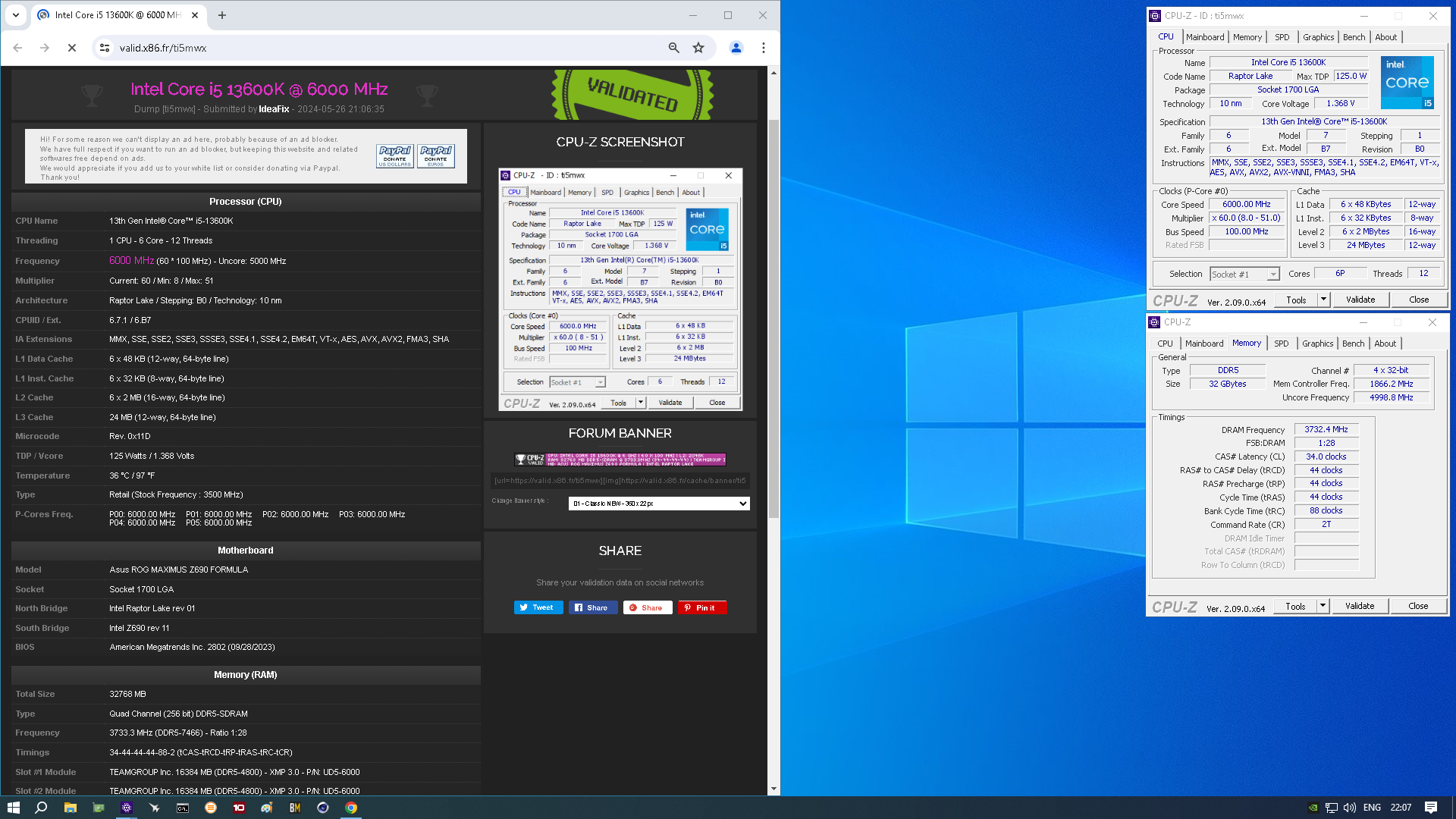Click Tools arrow in lower CPU-Z Memory window
The width and height of the screenshot is (1456, 819).
pyautogui.click(x=1323, y=606)
